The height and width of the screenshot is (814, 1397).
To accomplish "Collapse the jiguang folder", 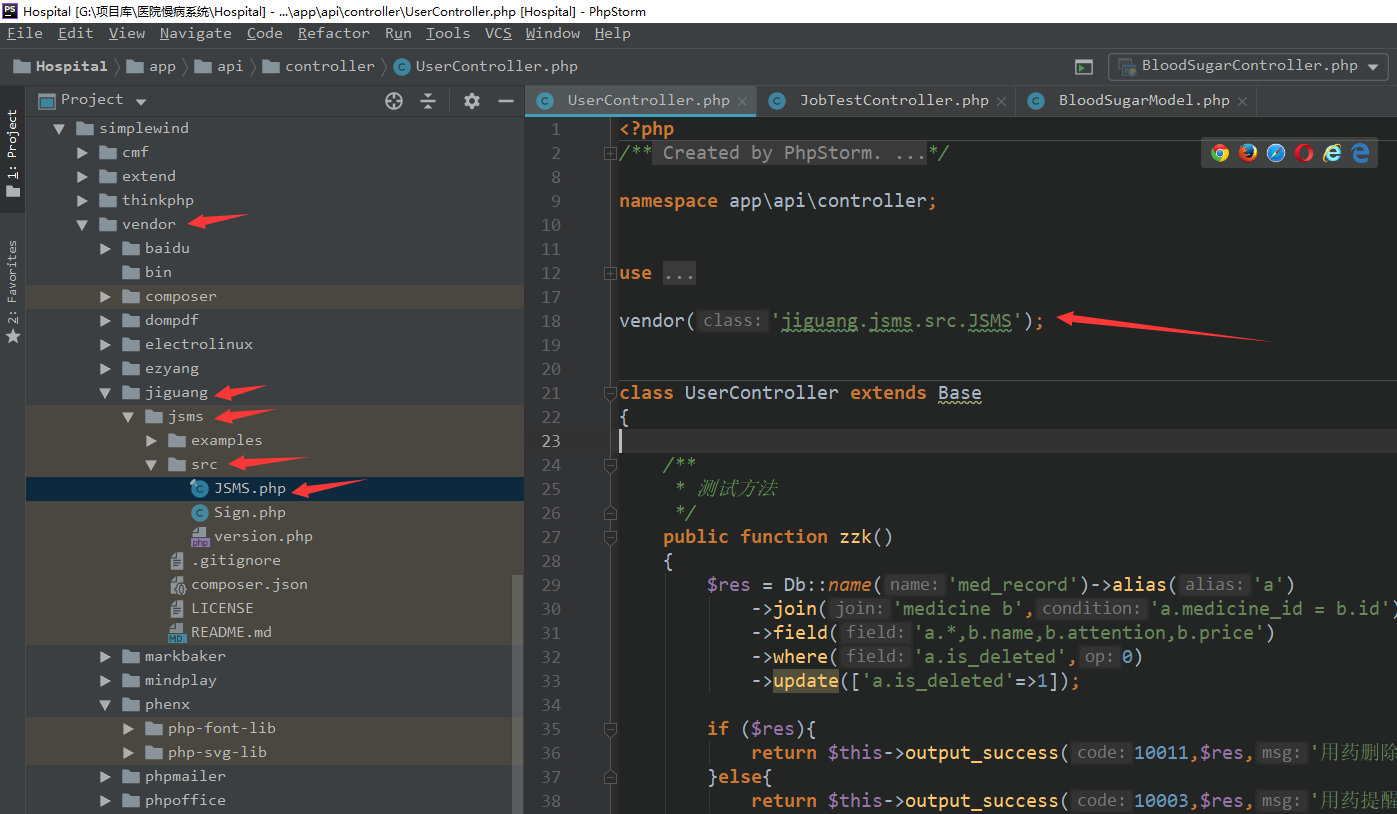I will coord(106,392).
